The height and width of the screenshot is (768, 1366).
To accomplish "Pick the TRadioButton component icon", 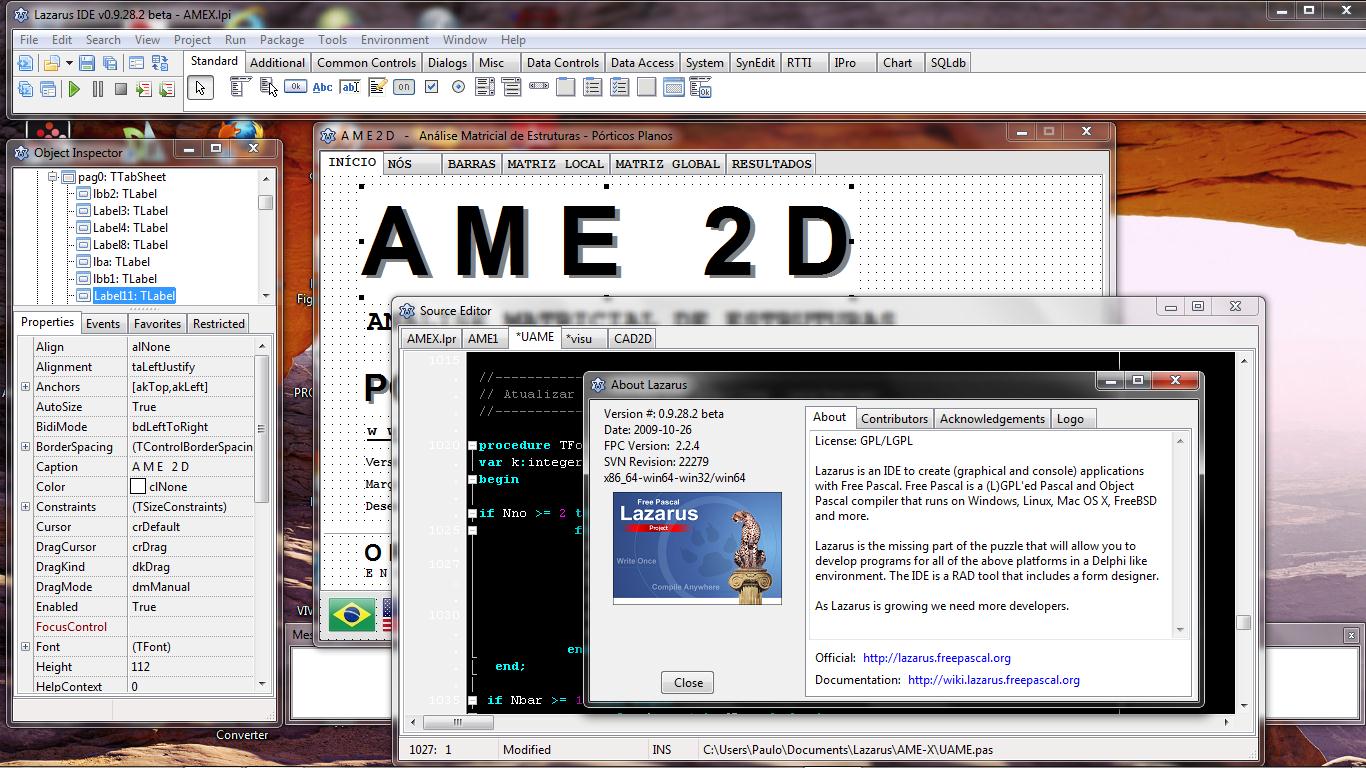I will [458, 87].
